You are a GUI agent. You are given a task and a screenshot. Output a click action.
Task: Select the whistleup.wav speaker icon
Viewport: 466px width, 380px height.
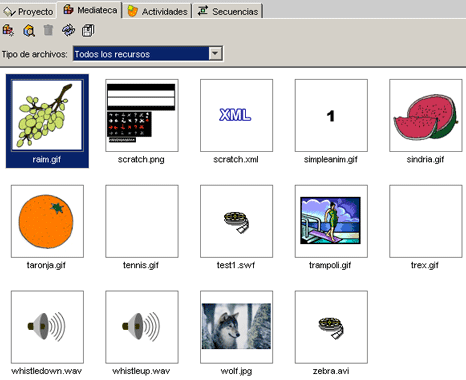tap(142, 327)
